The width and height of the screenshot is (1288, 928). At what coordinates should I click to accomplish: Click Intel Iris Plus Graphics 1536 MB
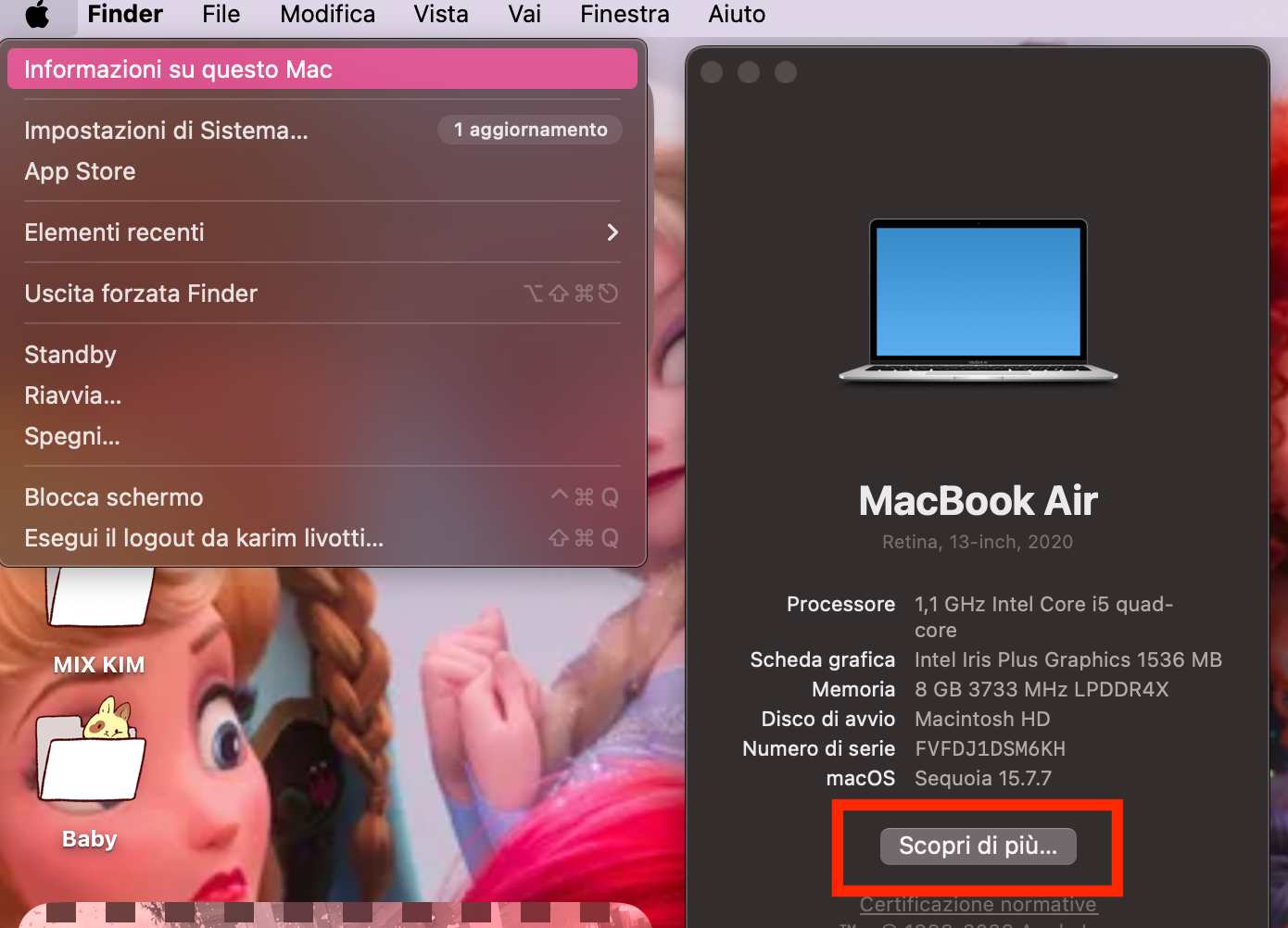(x=1068, y=659)
